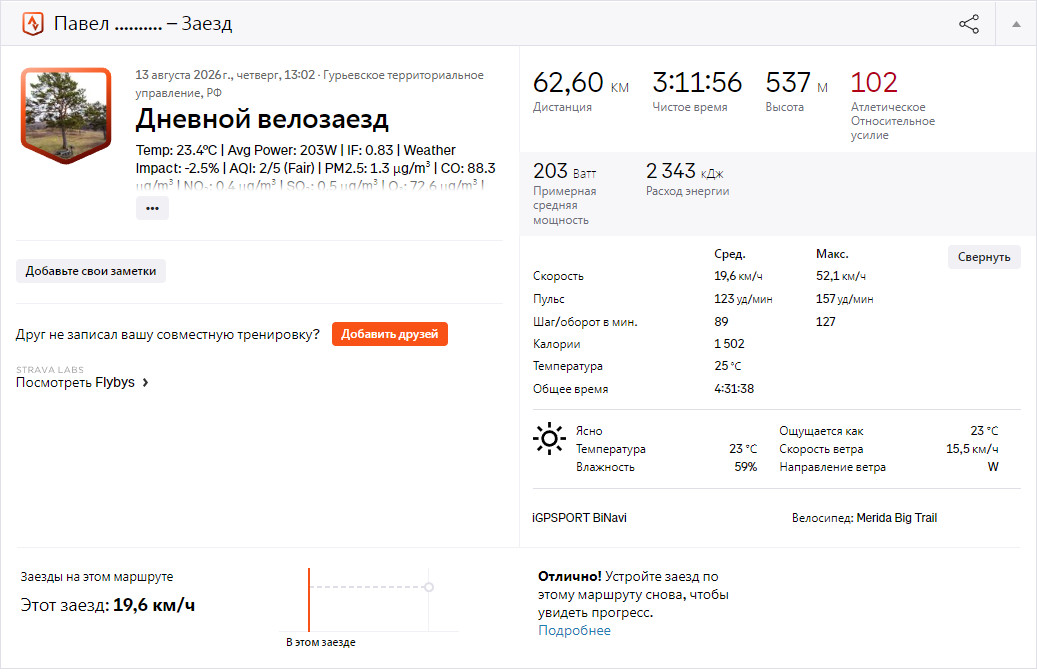Open the Подробнее link
1037x672 pixels.
tap(574, 630)
